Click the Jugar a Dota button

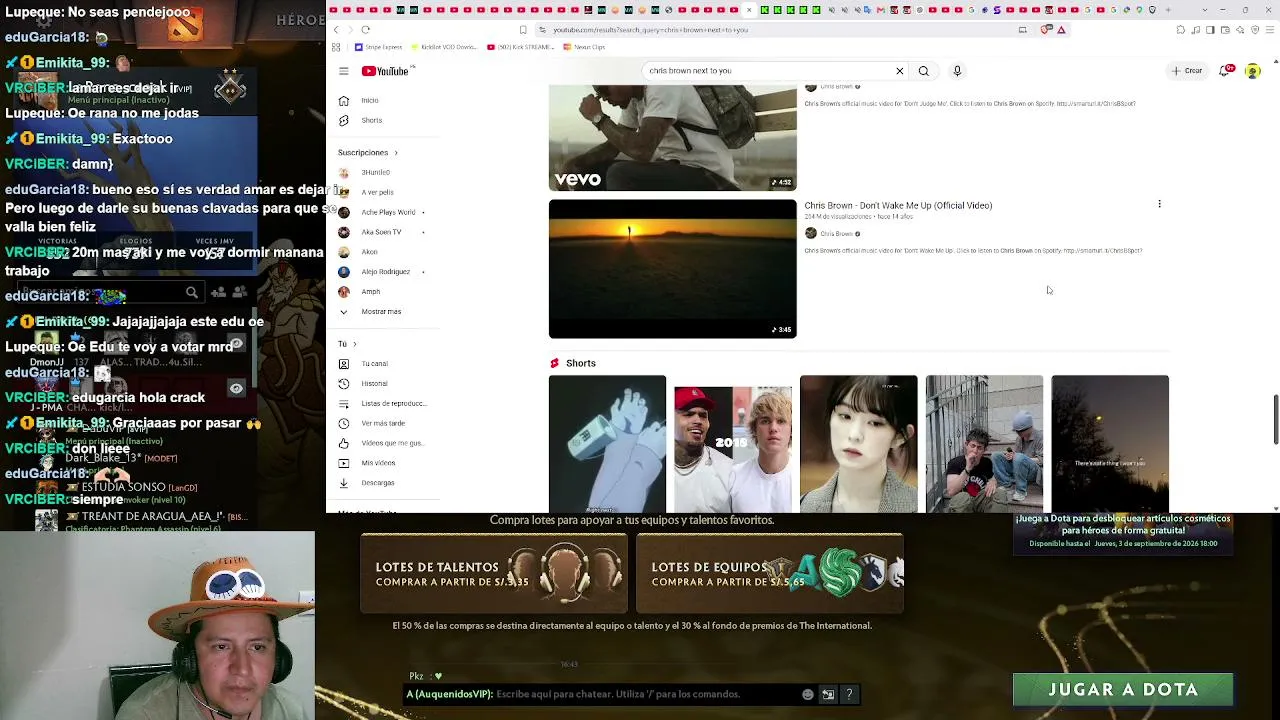pos(1123,689)
